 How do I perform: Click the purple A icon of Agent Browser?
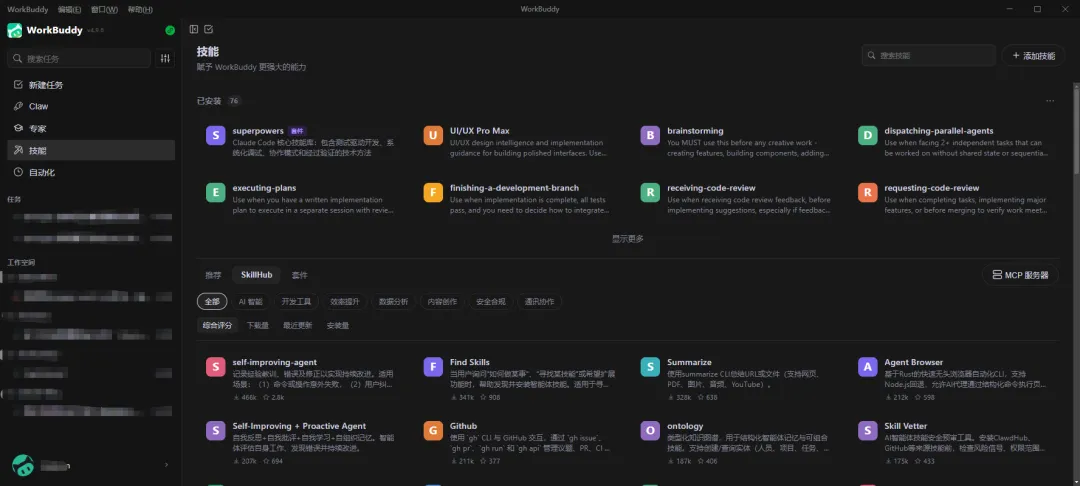[x=868, y=367]
